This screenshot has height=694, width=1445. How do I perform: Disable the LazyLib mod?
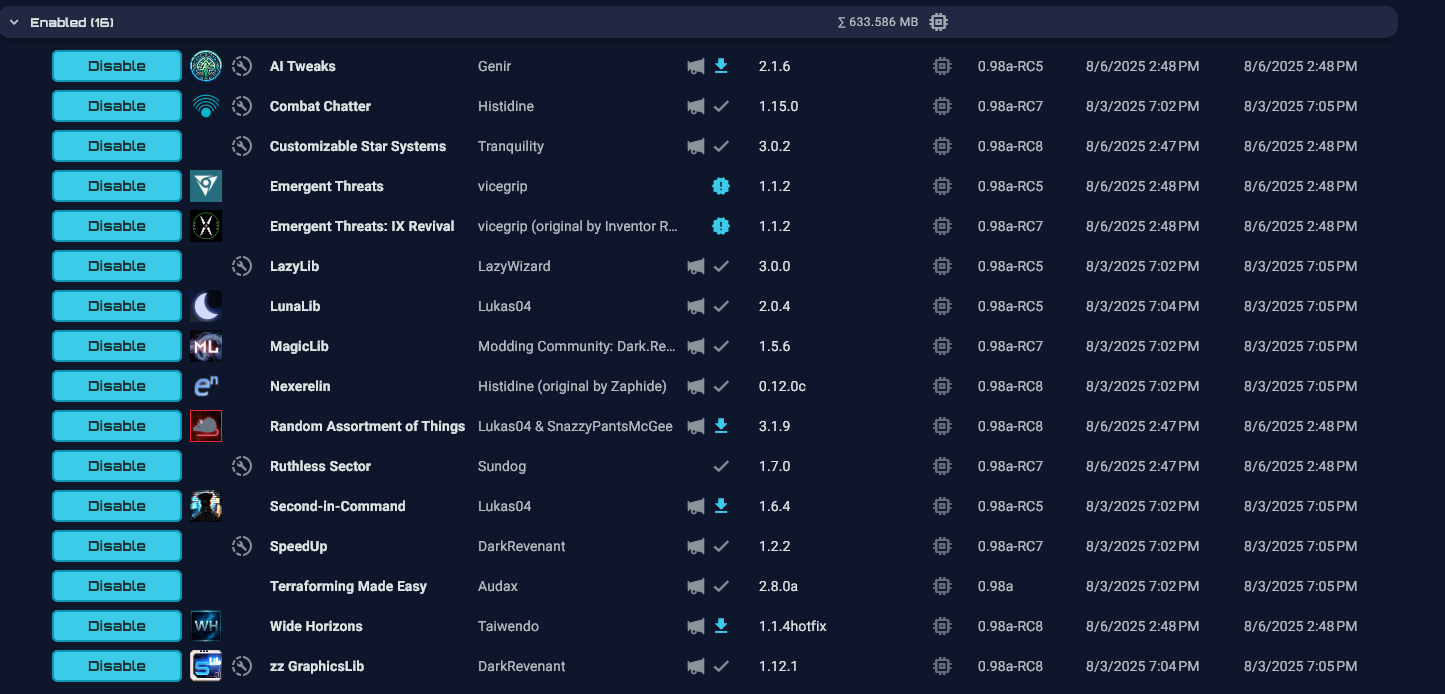pos(117,266)
